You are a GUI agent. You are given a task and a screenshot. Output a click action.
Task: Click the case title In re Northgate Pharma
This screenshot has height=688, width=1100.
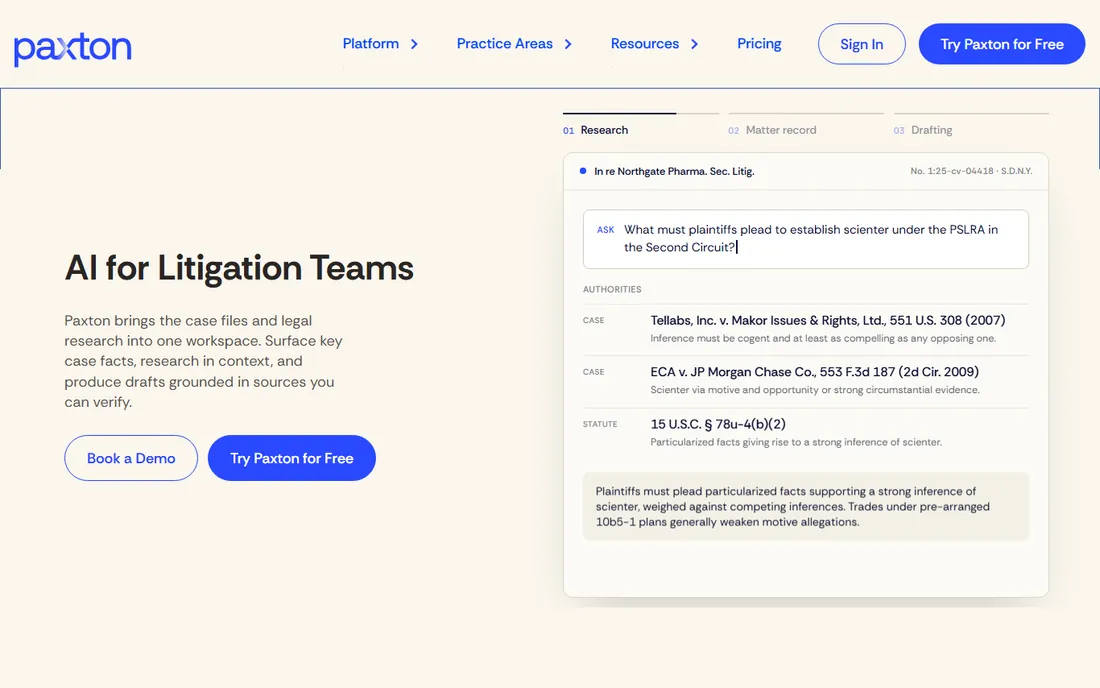(674, 171)
